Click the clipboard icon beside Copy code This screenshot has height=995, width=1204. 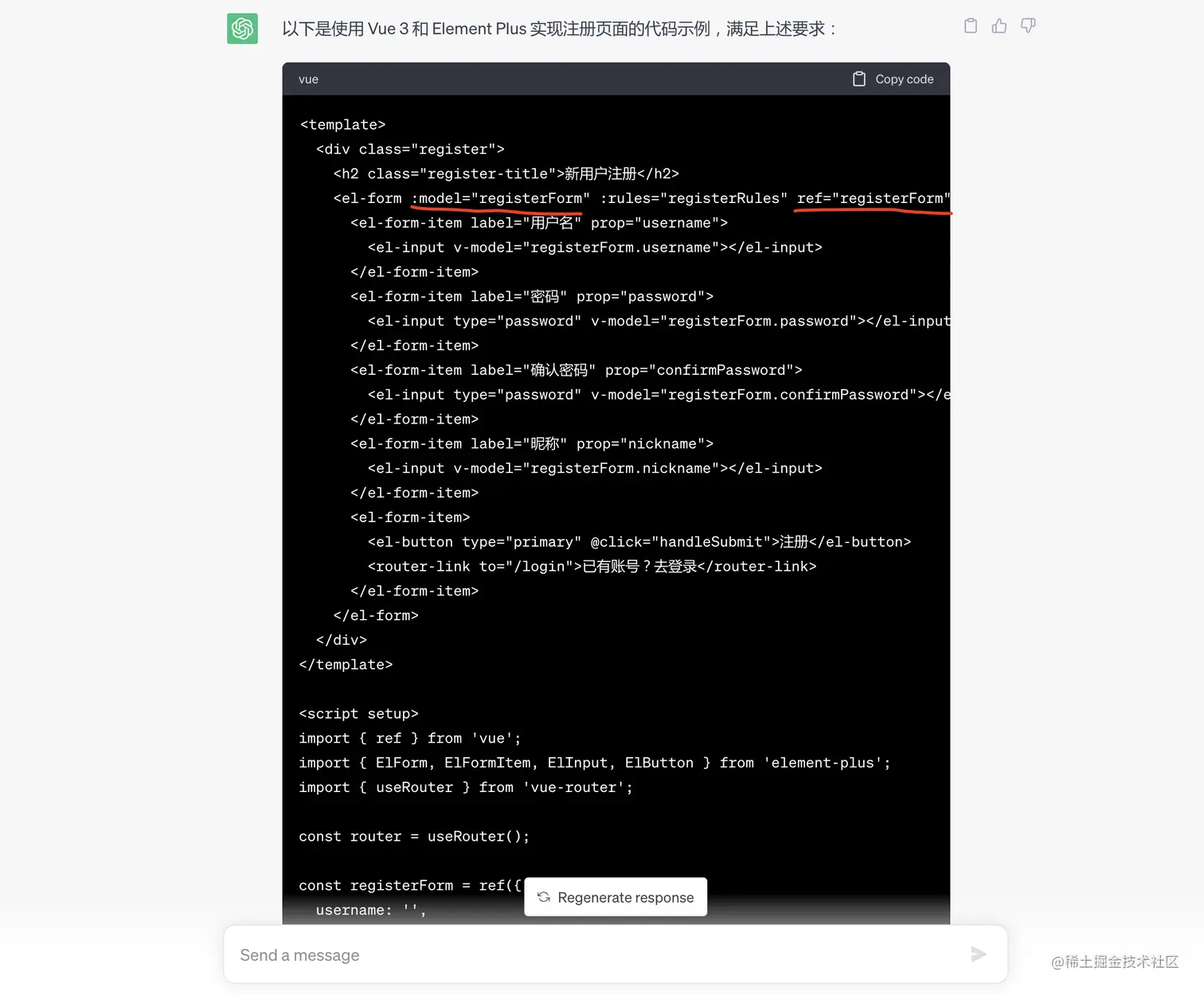click(859, 79)
